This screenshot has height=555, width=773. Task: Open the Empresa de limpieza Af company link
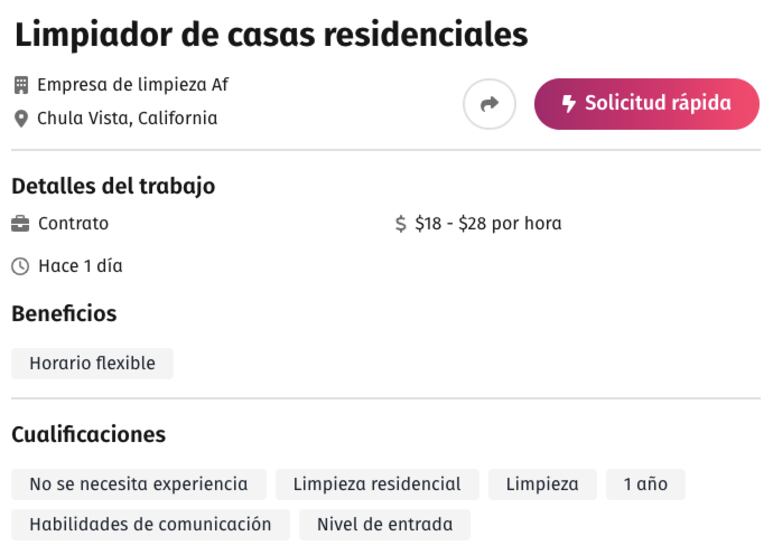click(x=133, y=85)
